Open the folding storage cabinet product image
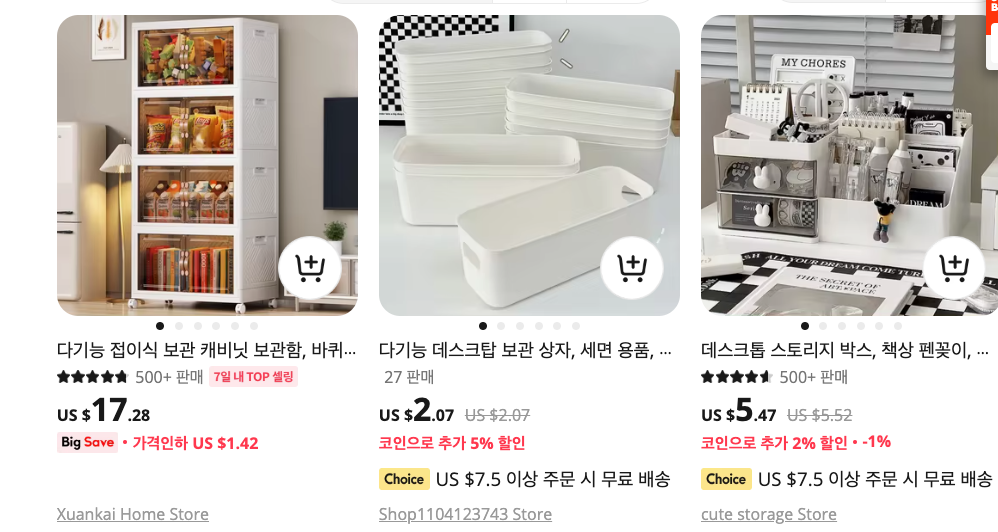 207,165
